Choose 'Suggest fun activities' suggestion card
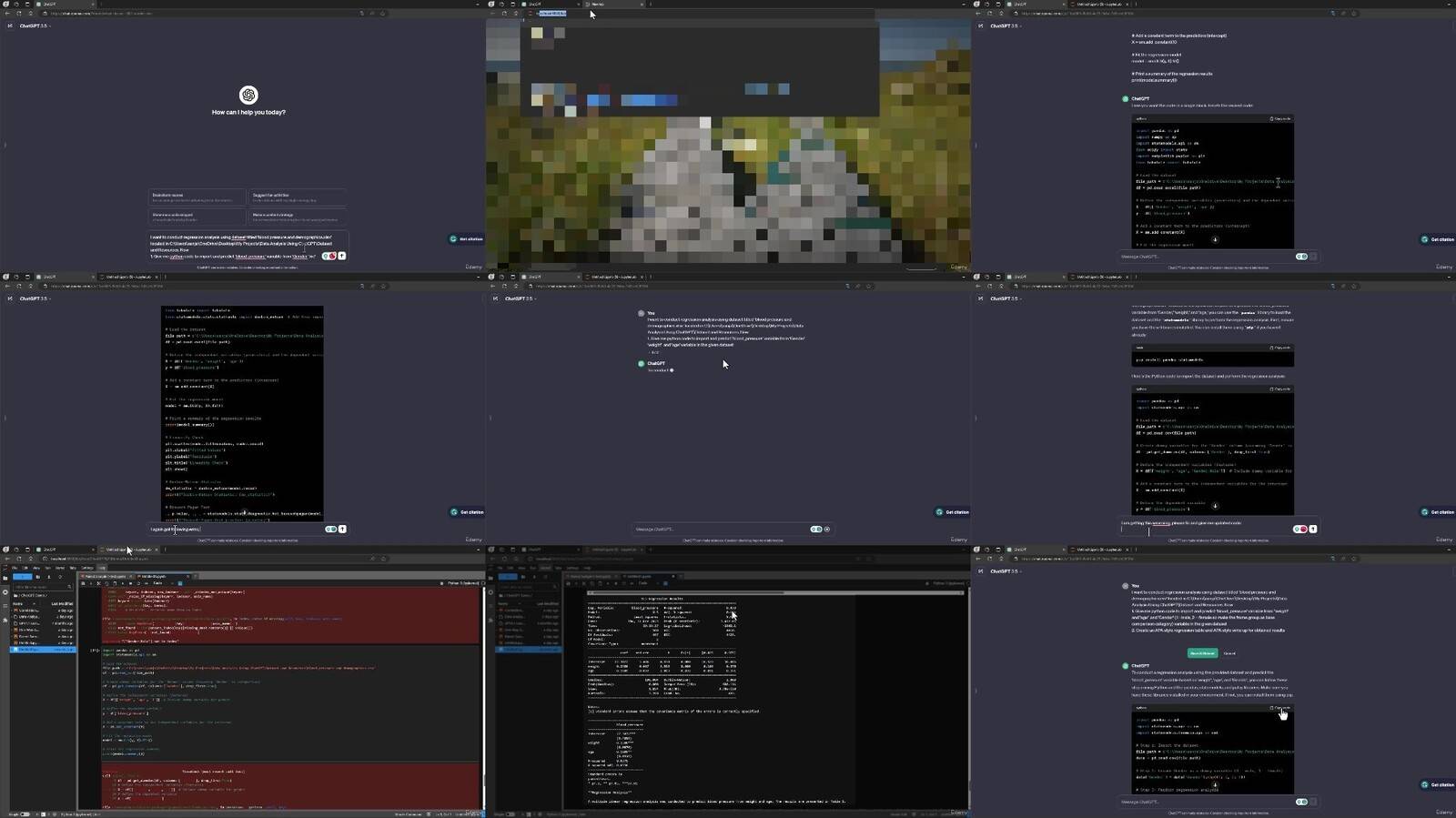1456x818 pixels. [x=298, y=197]
